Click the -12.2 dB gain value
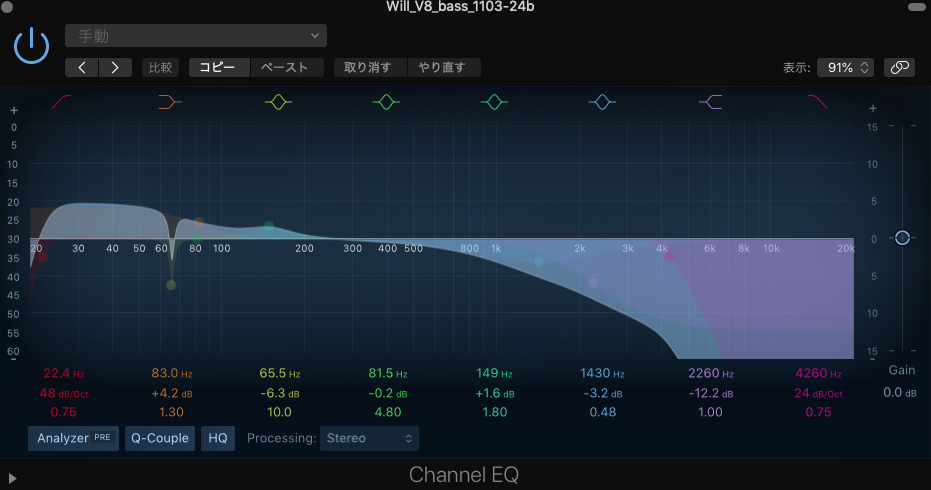 [x=711, y=393]
